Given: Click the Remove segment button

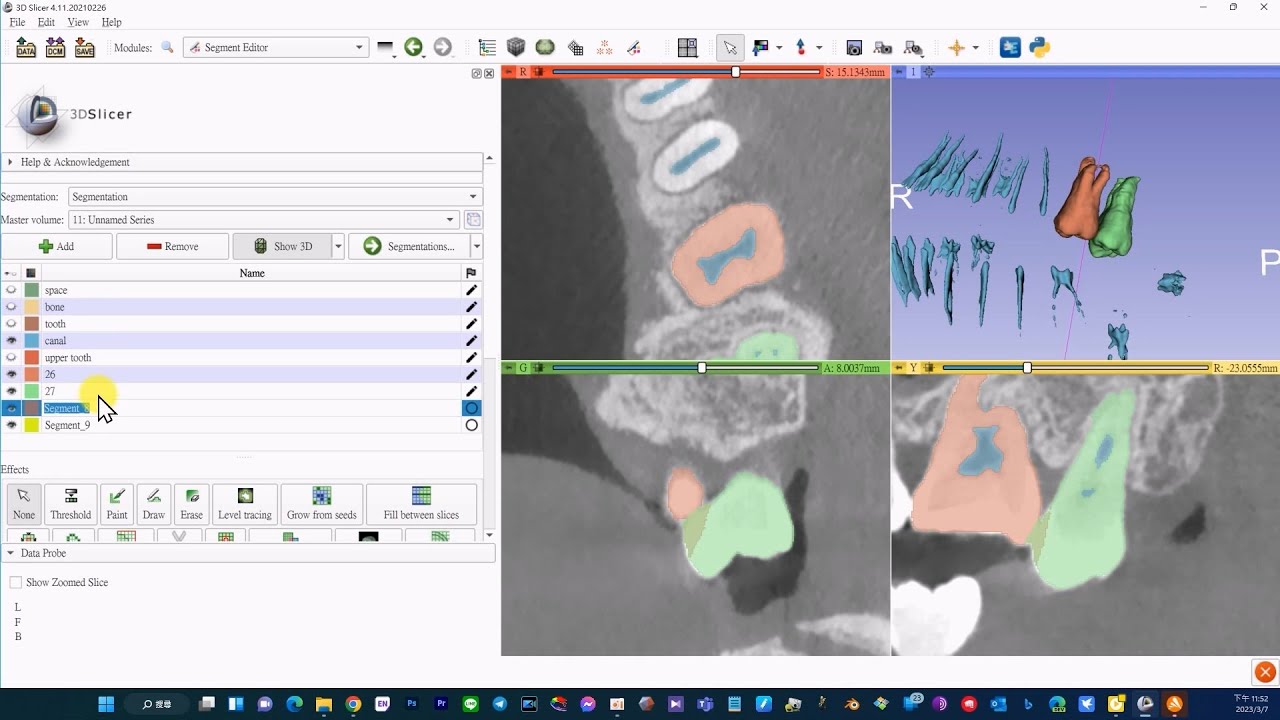Looking at the screenshot, I should [172, 246].
